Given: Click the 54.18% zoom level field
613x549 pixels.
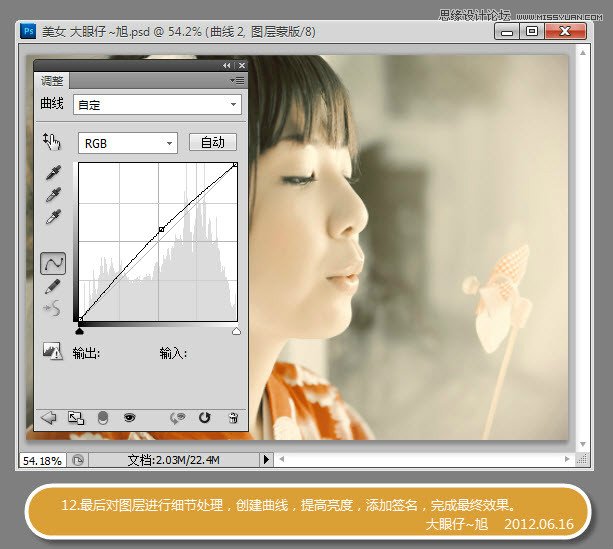Looking at the screenshot, I should pyautogui.click(x=42, y=460).
